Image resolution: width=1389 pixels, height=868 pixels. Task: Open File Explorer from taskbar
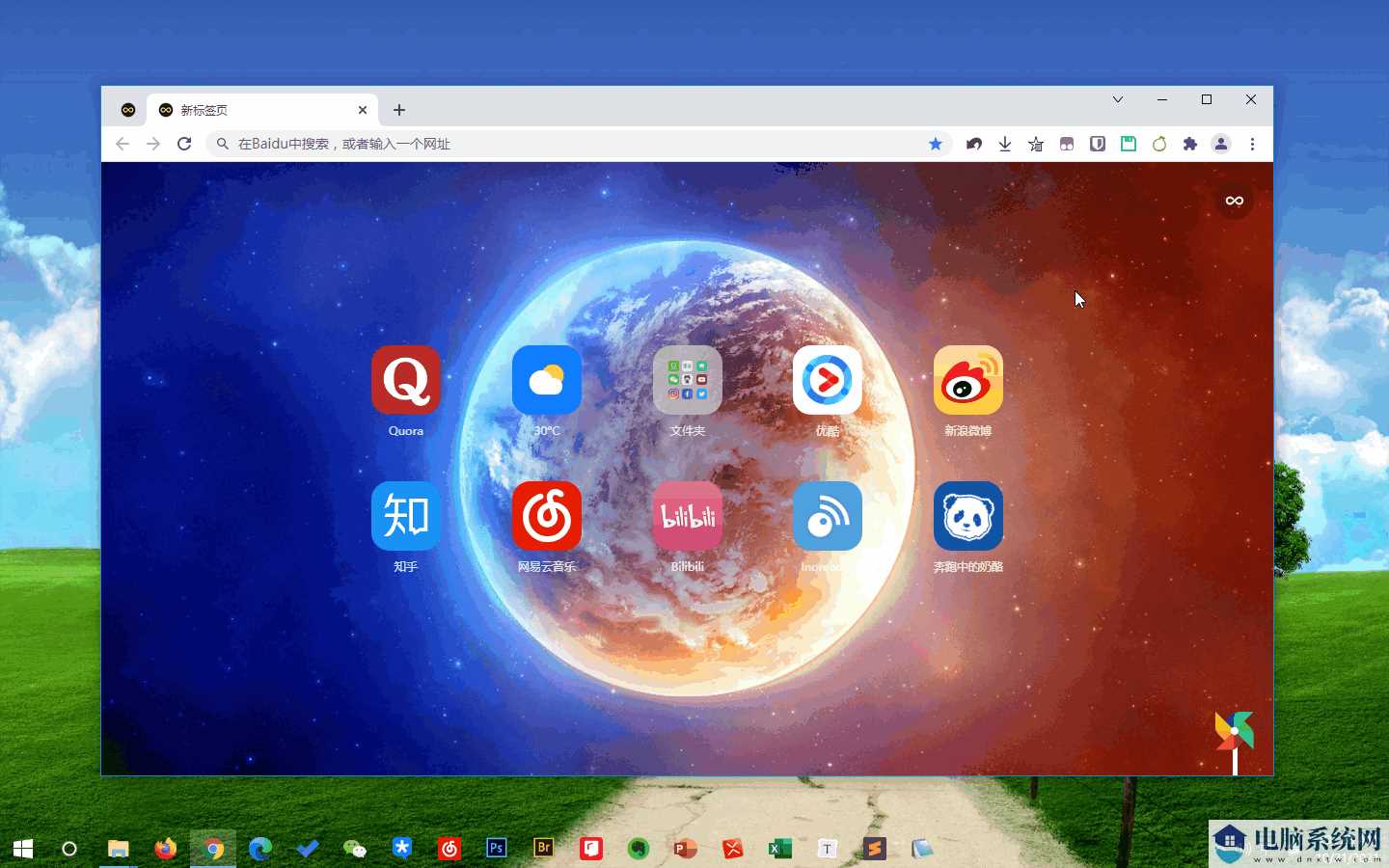(x=119, y=849)
